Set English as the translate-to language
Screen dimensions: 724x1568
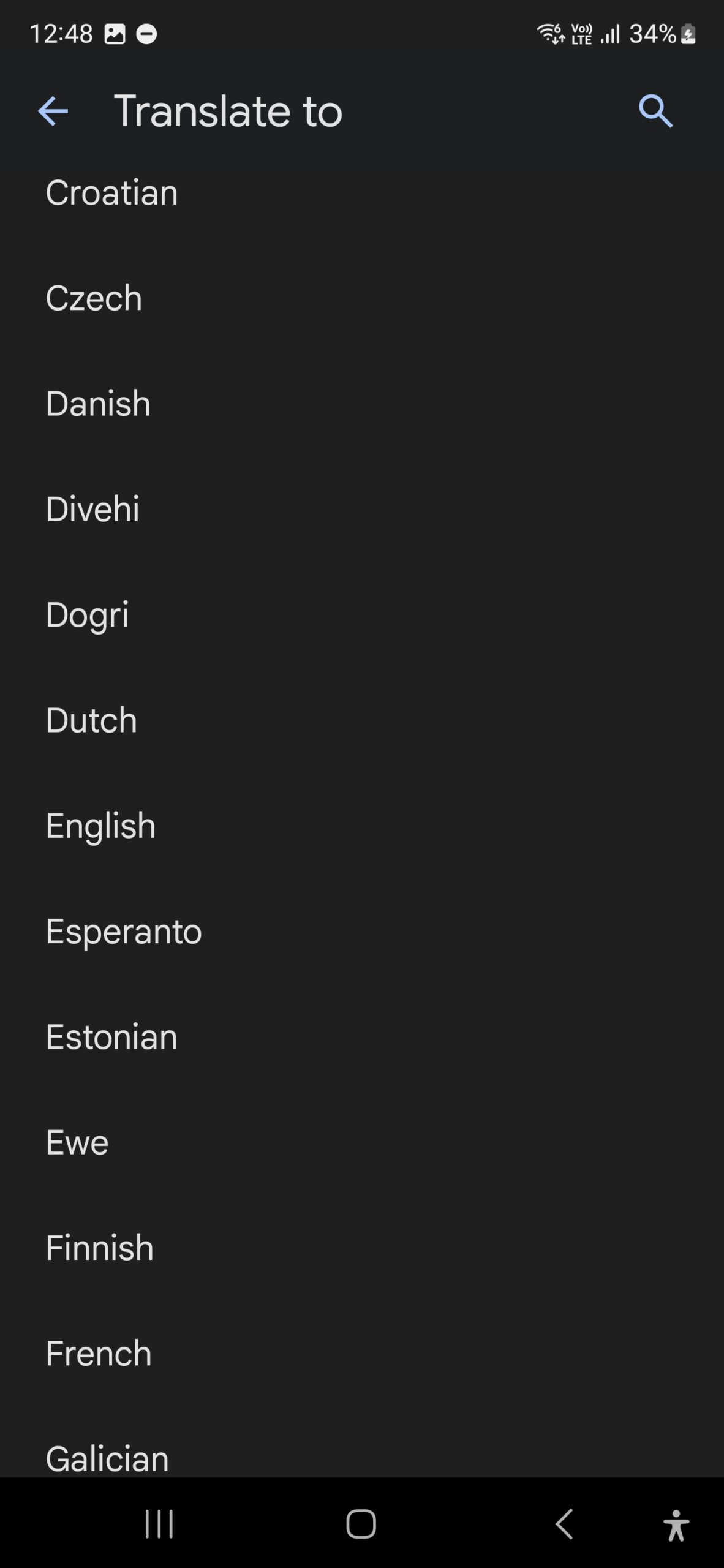click(101, 826)
